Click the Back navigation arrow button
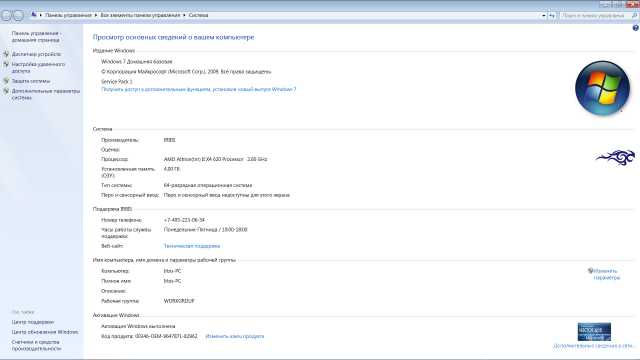The image size is (640, 360). point(7,16)
